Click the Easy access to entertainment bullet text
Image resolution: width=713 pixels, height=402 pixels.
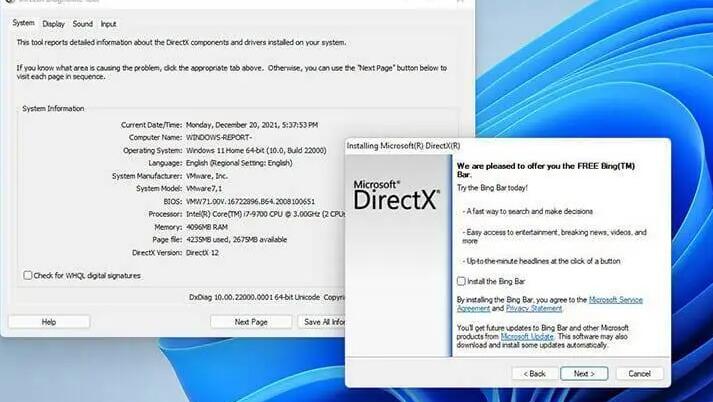tap(554, 236)
